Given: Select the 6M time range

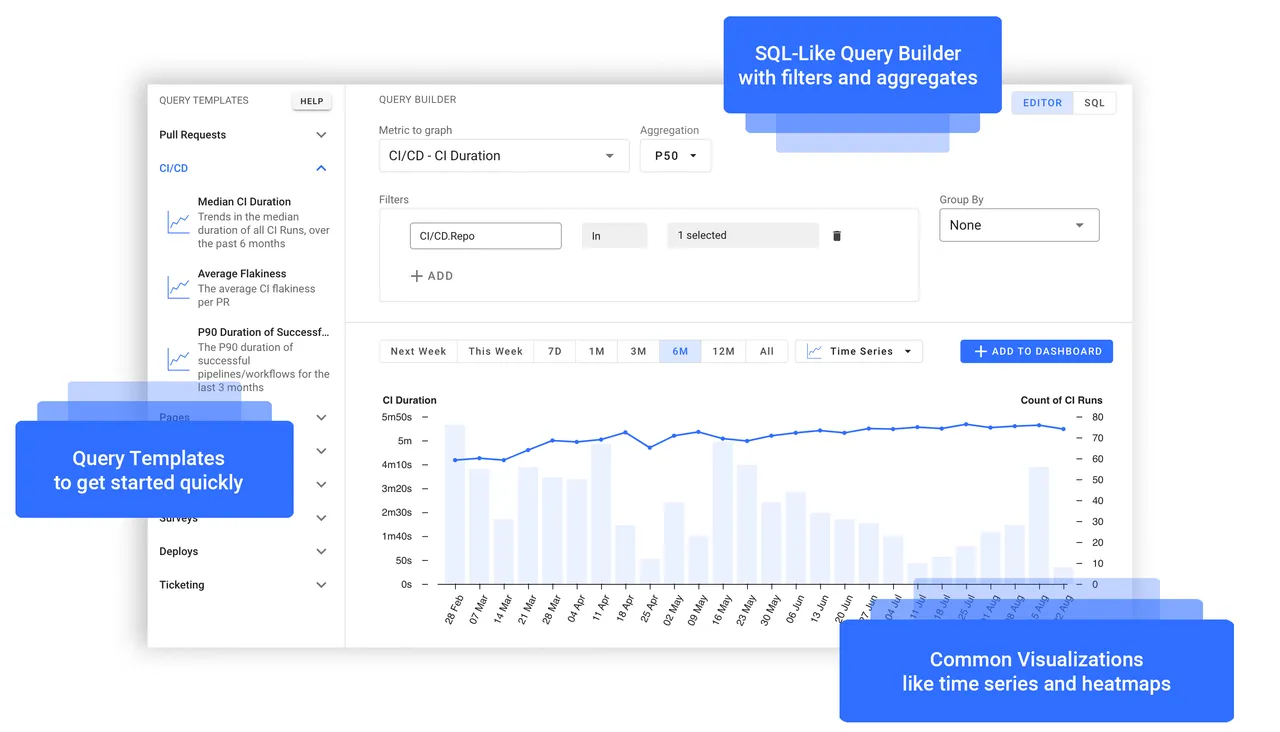Looking at the screenshot, I should [x=680, y=352].
